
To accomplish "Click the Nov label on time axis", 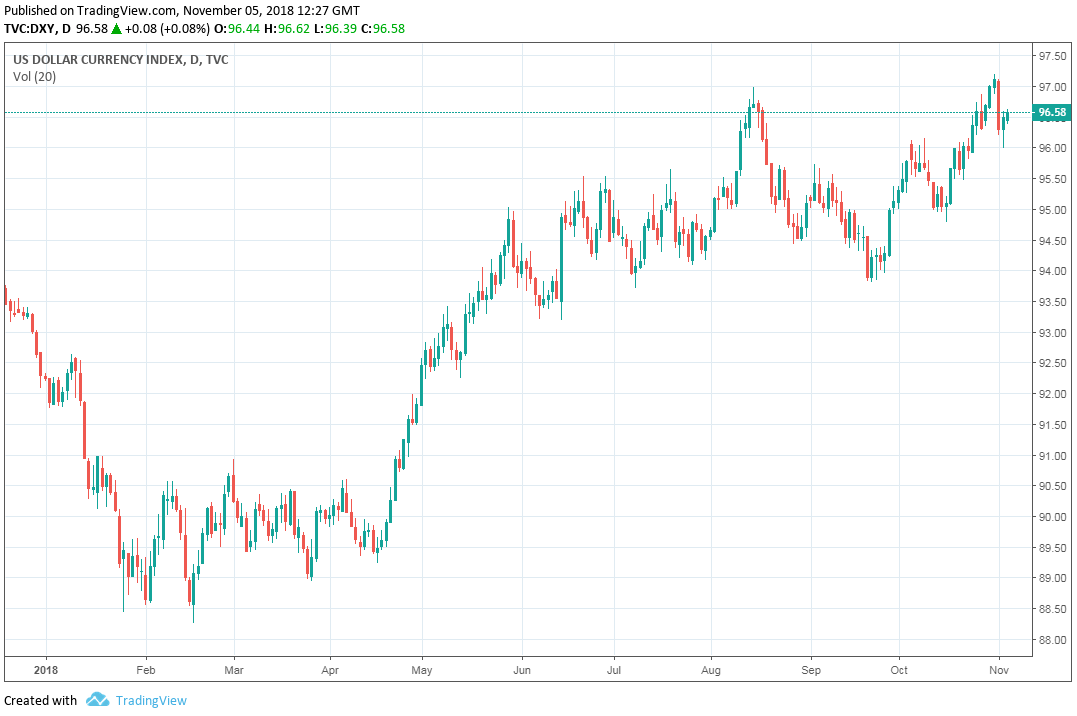I will click(x=999, y=669).
